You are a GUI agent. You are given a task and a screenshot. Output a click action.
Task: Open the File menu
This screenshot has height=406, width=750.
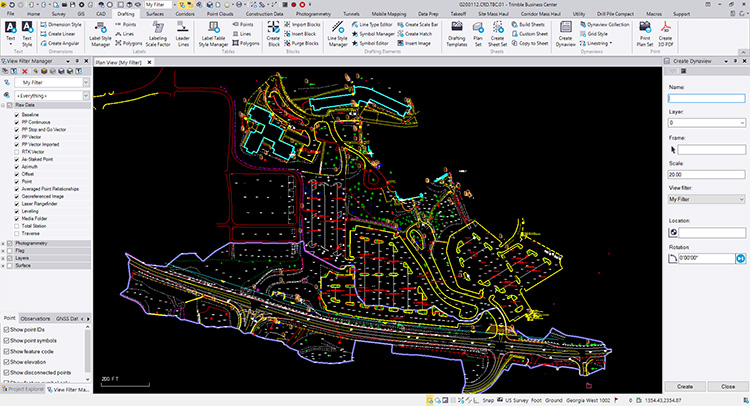(10, 14)
